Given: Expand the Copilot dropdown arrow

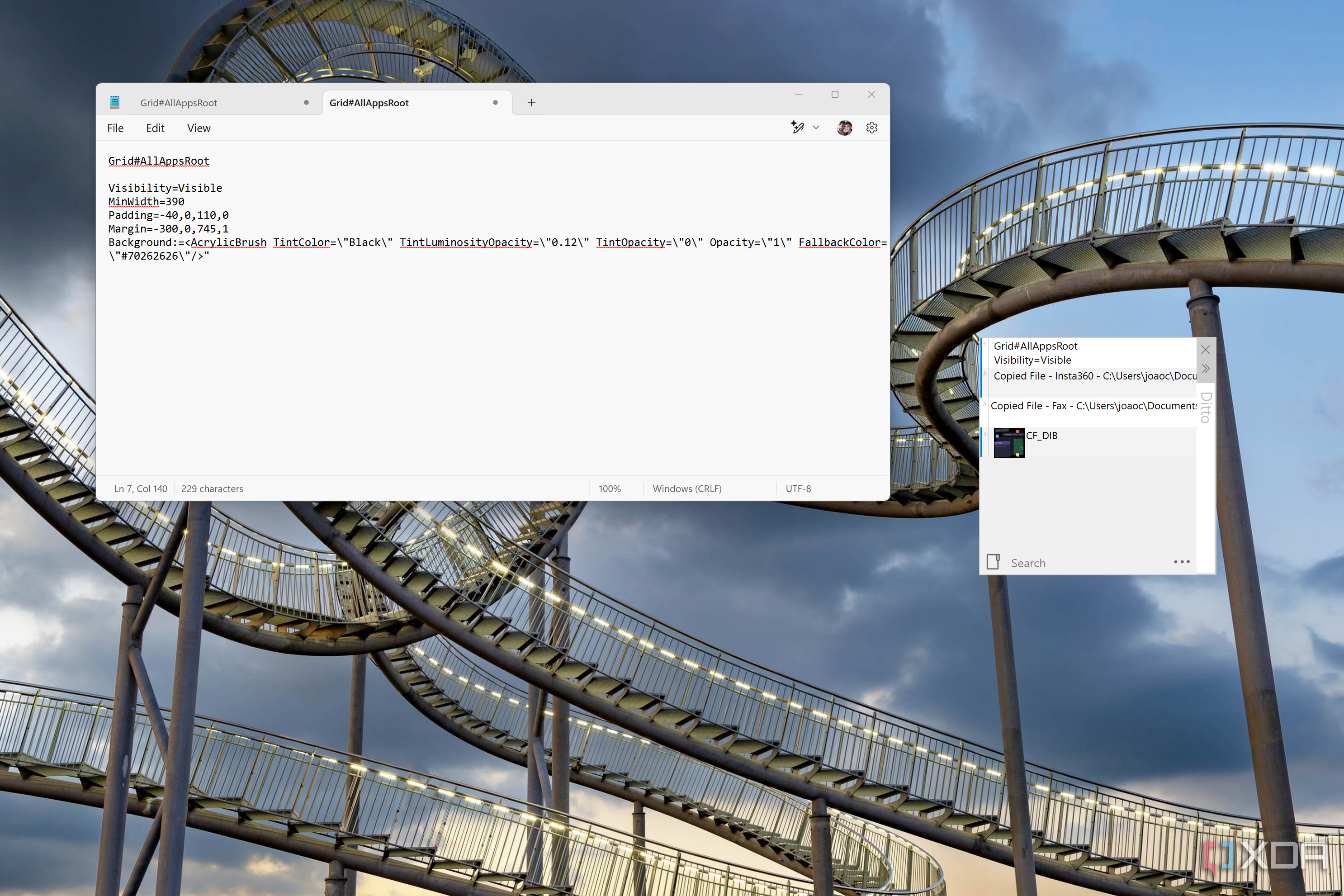Looking at the screenshot, I should pos(816,128).
